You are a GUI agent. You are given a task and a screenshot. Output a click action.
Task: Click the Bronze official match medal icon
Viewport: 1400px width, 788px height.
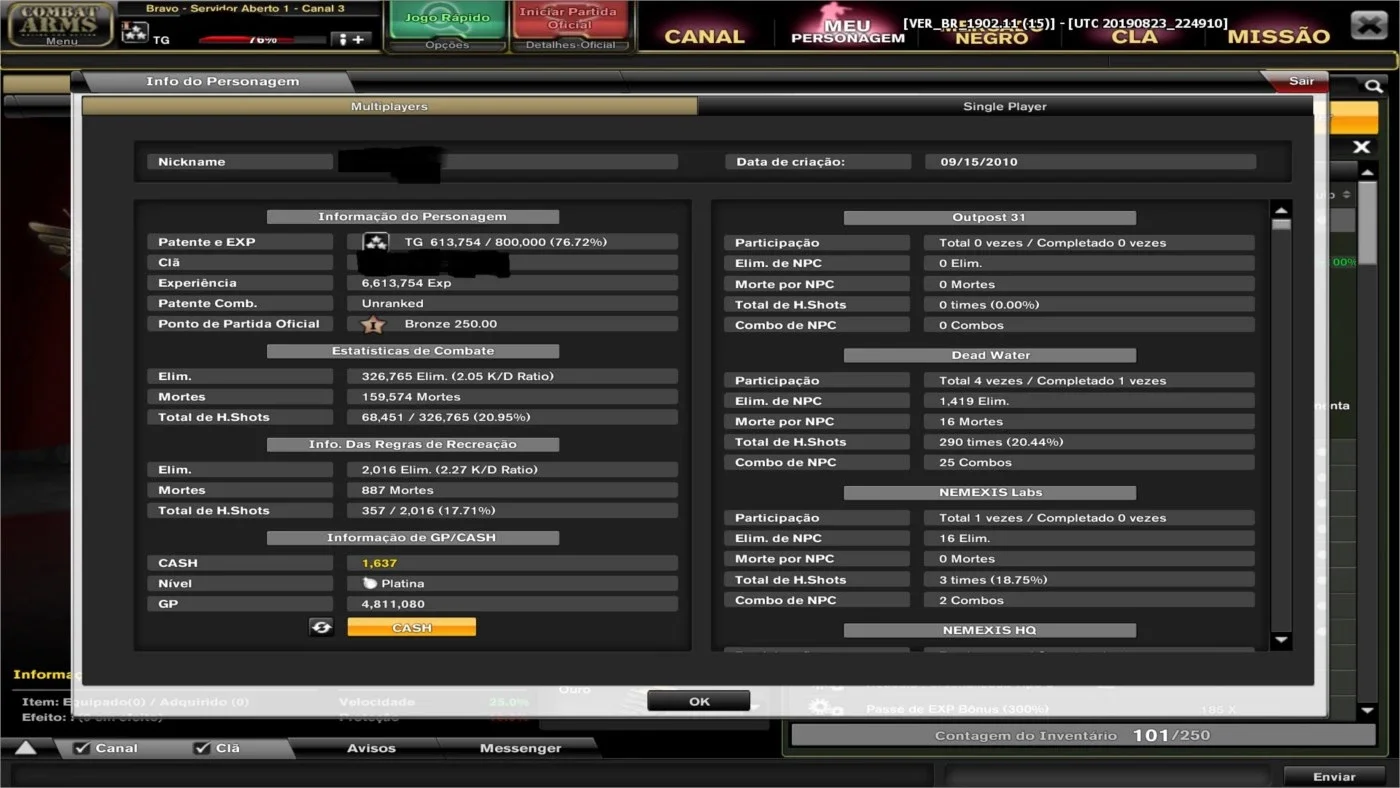point(372,324)
